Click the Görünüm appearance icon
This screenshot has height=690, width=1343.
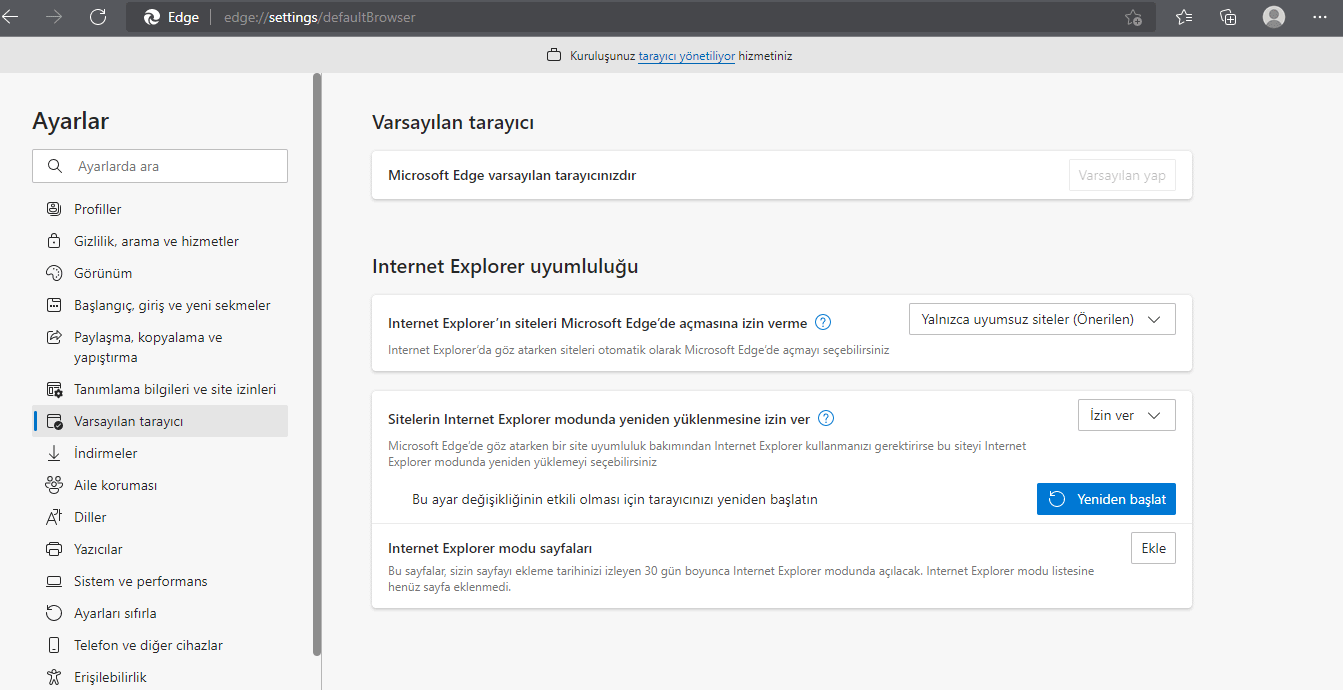54,273
